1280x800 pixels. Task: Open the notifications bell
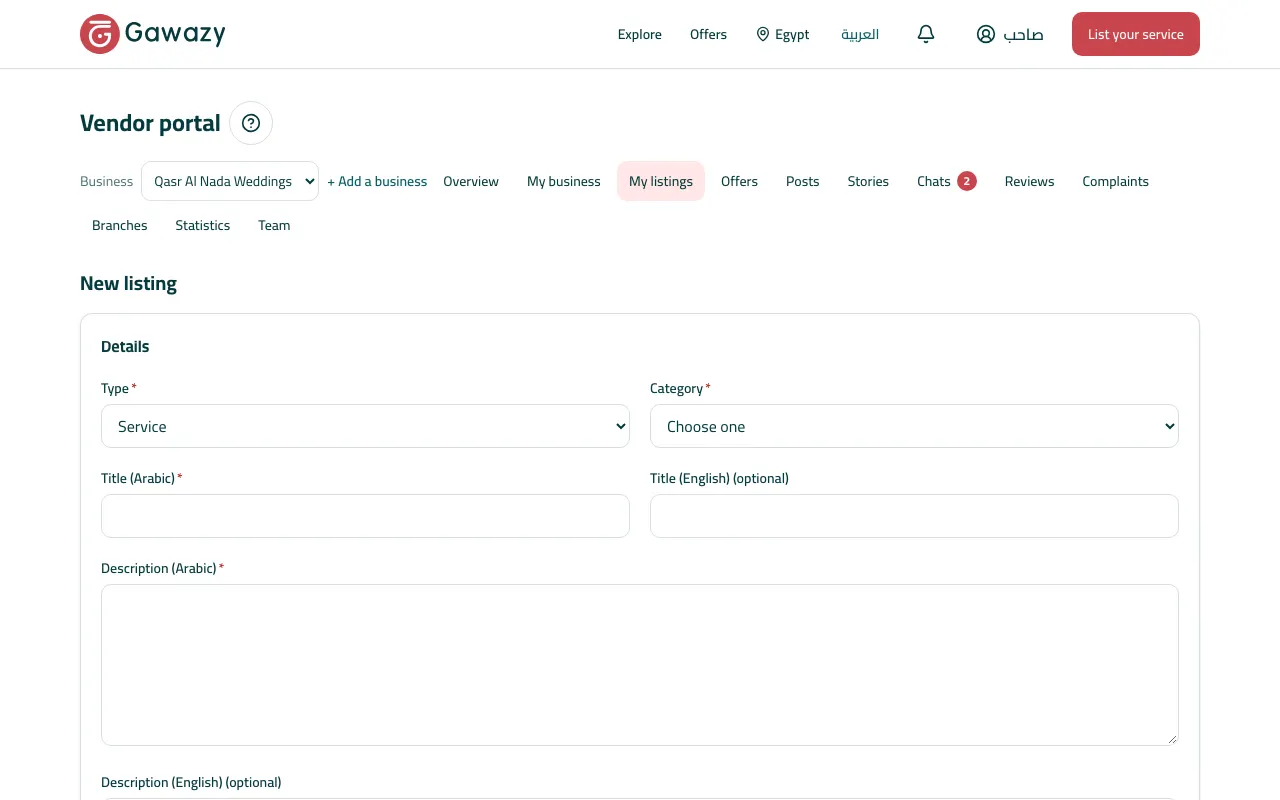926,34
